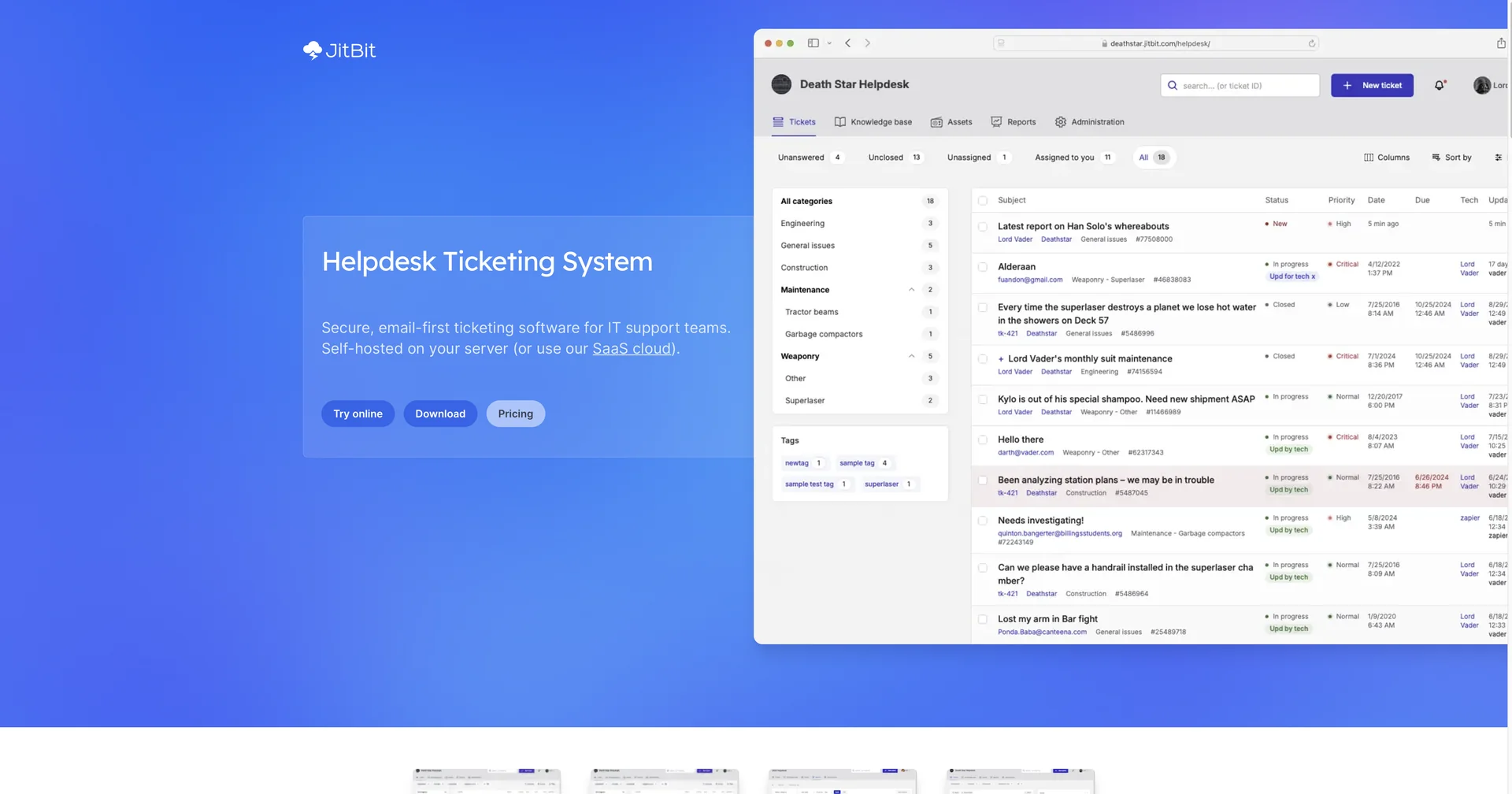The height and width of the screenshot is (794, 1512).
Task: Expand Lord Vader's monthly suit maintenance ticket
Action: [x=1000, y=358]
